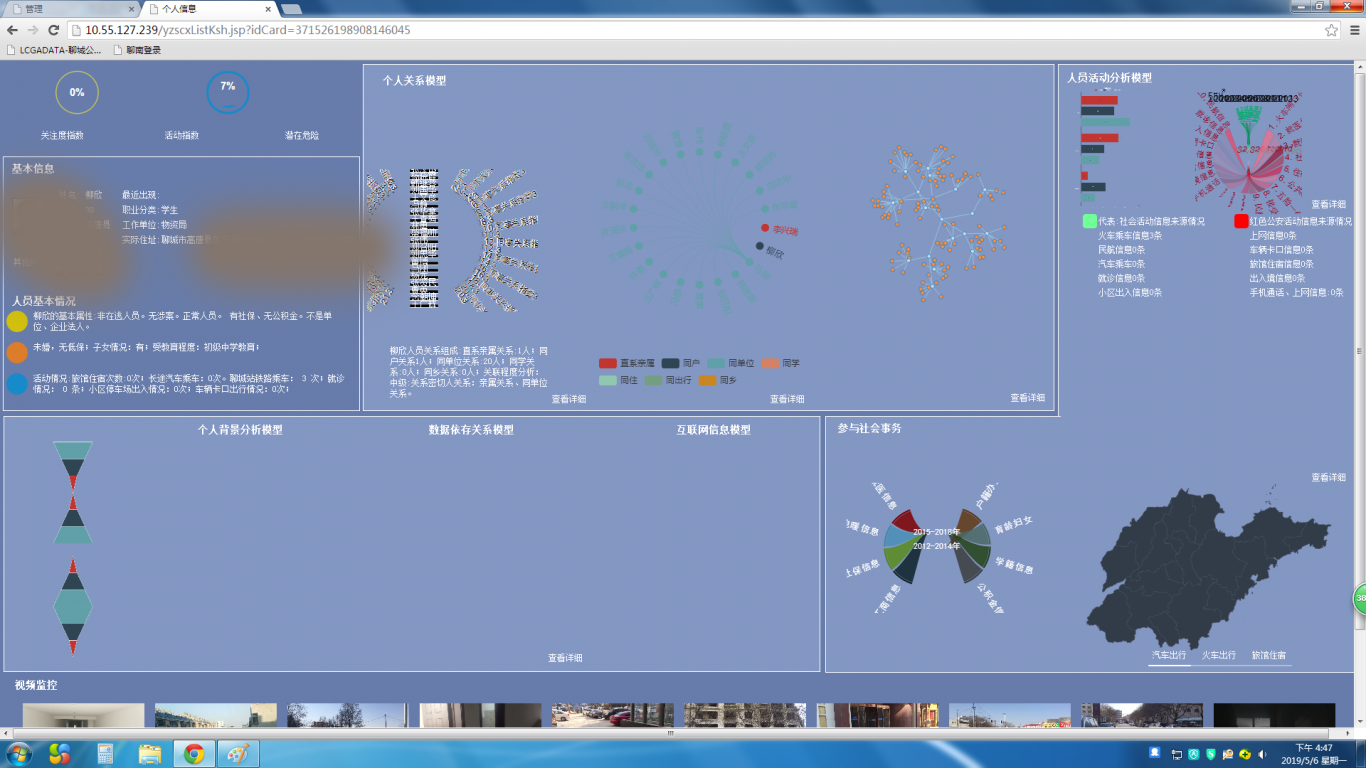This screenshot has width=1366, height=768.
Task: Click the red 公安活动信息来源情况 legend swatch
Action: (x=1241, y=221)
